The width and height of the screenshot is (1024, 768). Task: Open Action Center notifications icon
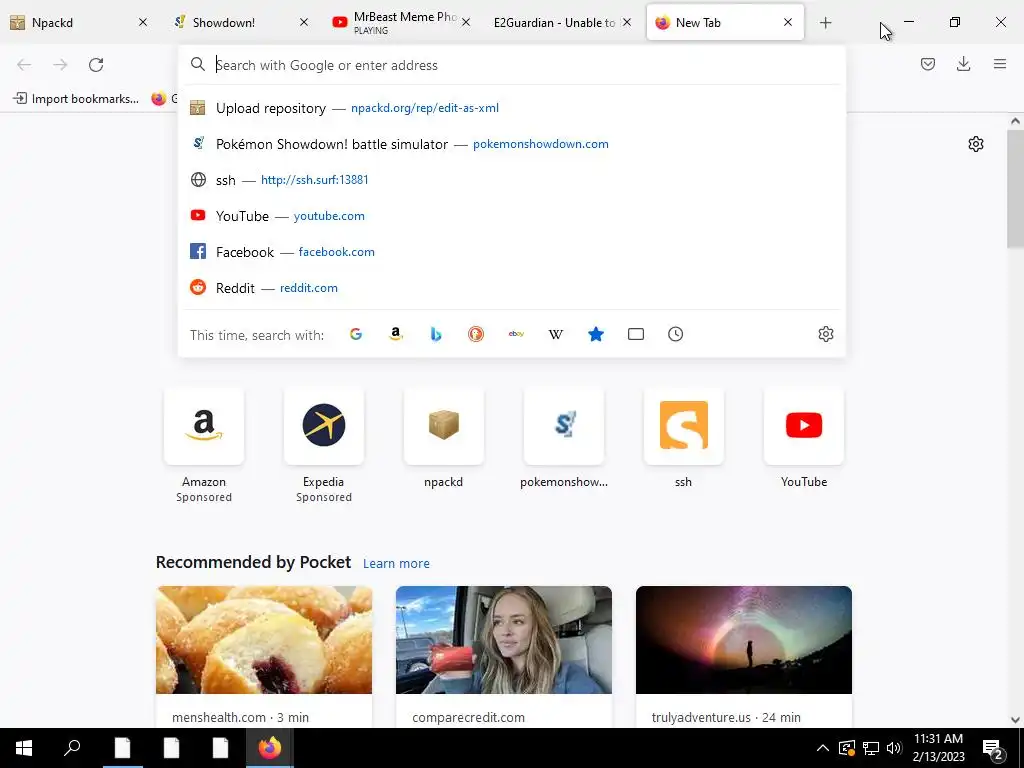pos(993,748)
